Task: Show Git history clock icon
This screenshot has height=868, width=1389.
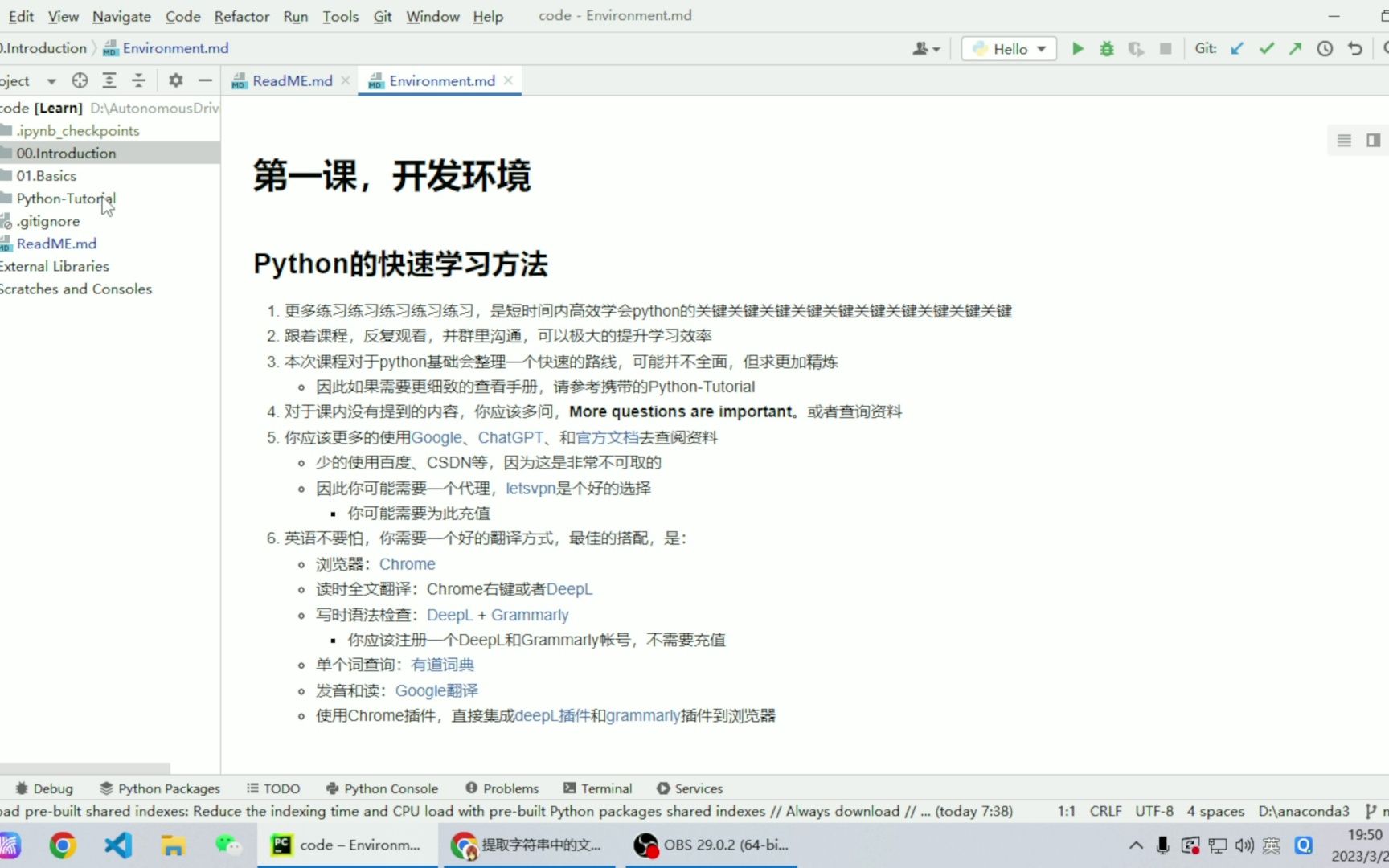Action: point(1325,49)
